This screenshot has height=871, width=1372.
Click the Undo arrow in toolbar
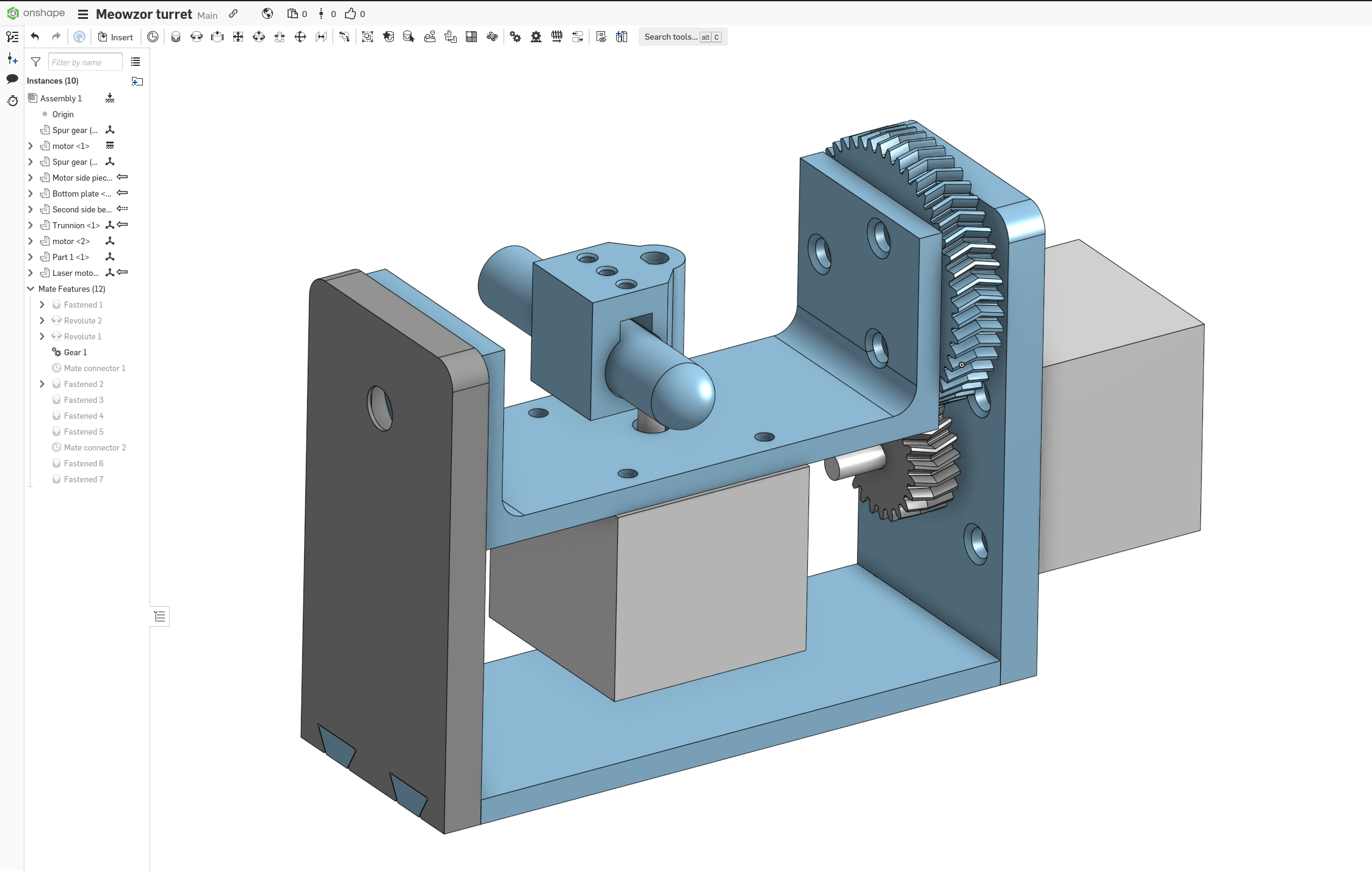tap(35, 37)
